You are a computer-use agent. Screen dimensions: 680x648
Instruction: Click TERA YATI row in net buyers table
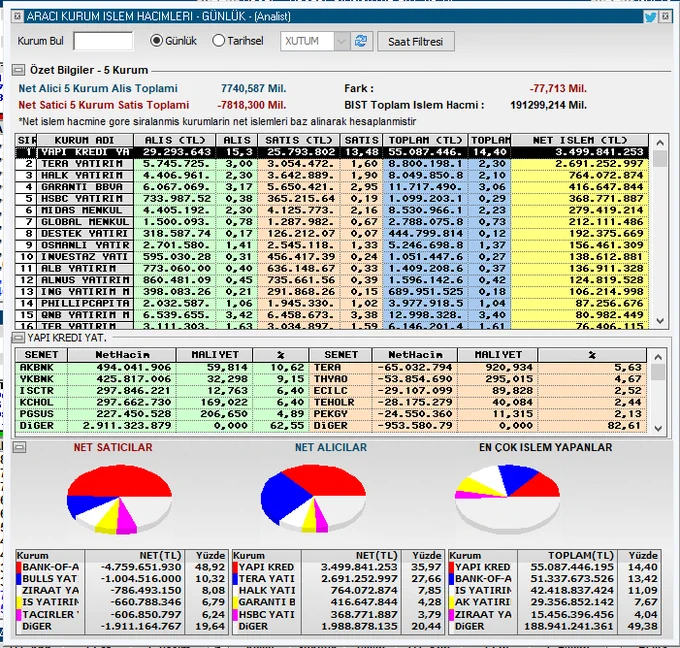pyautogui.click(x=337, y=579)
